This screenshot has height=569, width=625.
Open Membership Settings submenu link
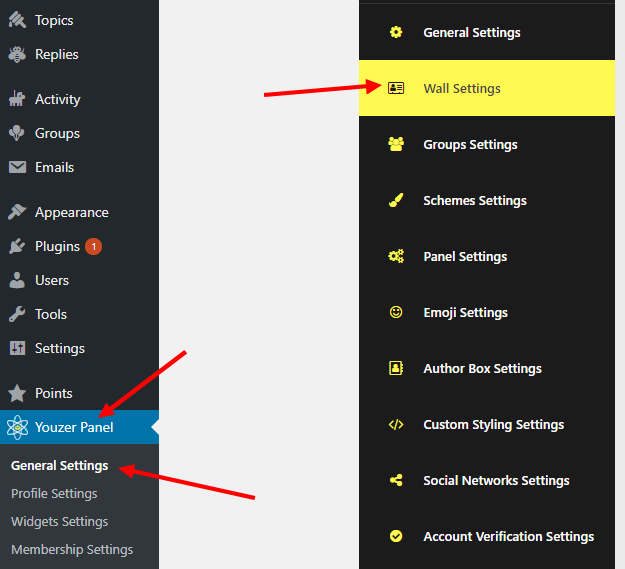[x=72, y=549]
